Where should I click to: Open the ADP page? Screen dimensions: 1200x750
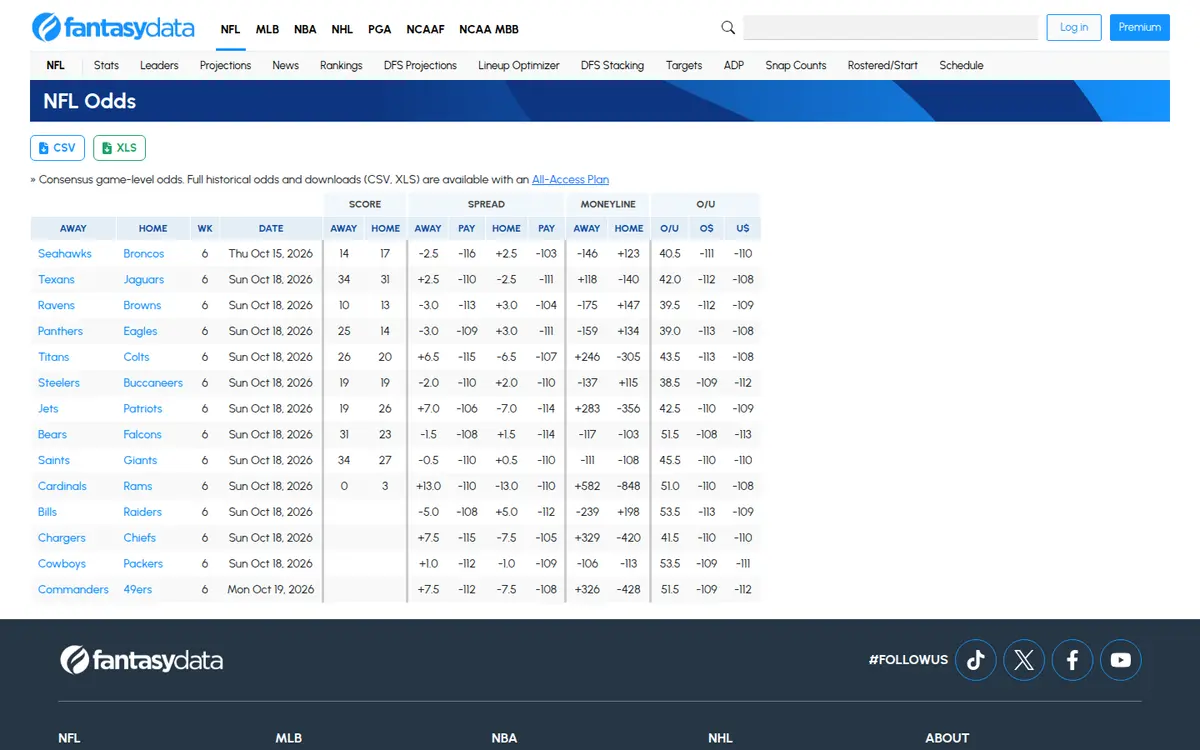pyautogui.click(x=734, y=65)
